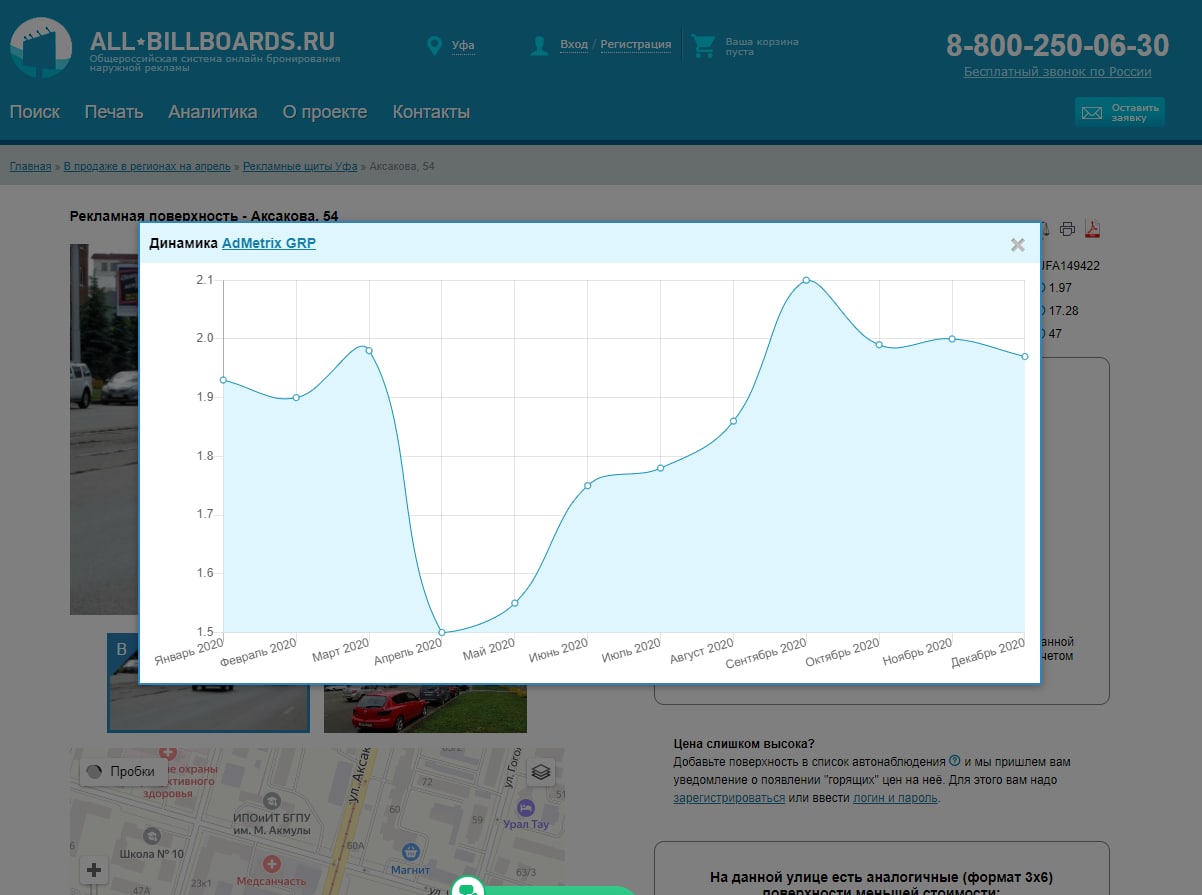Click the PDF export icon
This screenshot has height=895, width=1202.
pos(1092,229)
